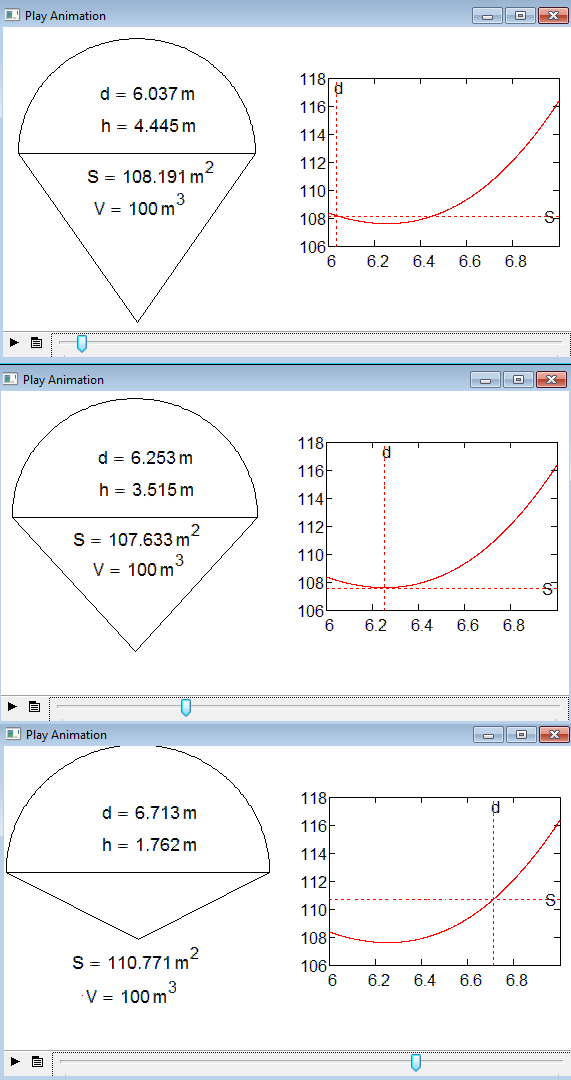Click the plot 'd' marker label in the d = 6.253 m window
The image size is (571, 1080).
pyautogui.click(x=386, y=453)
